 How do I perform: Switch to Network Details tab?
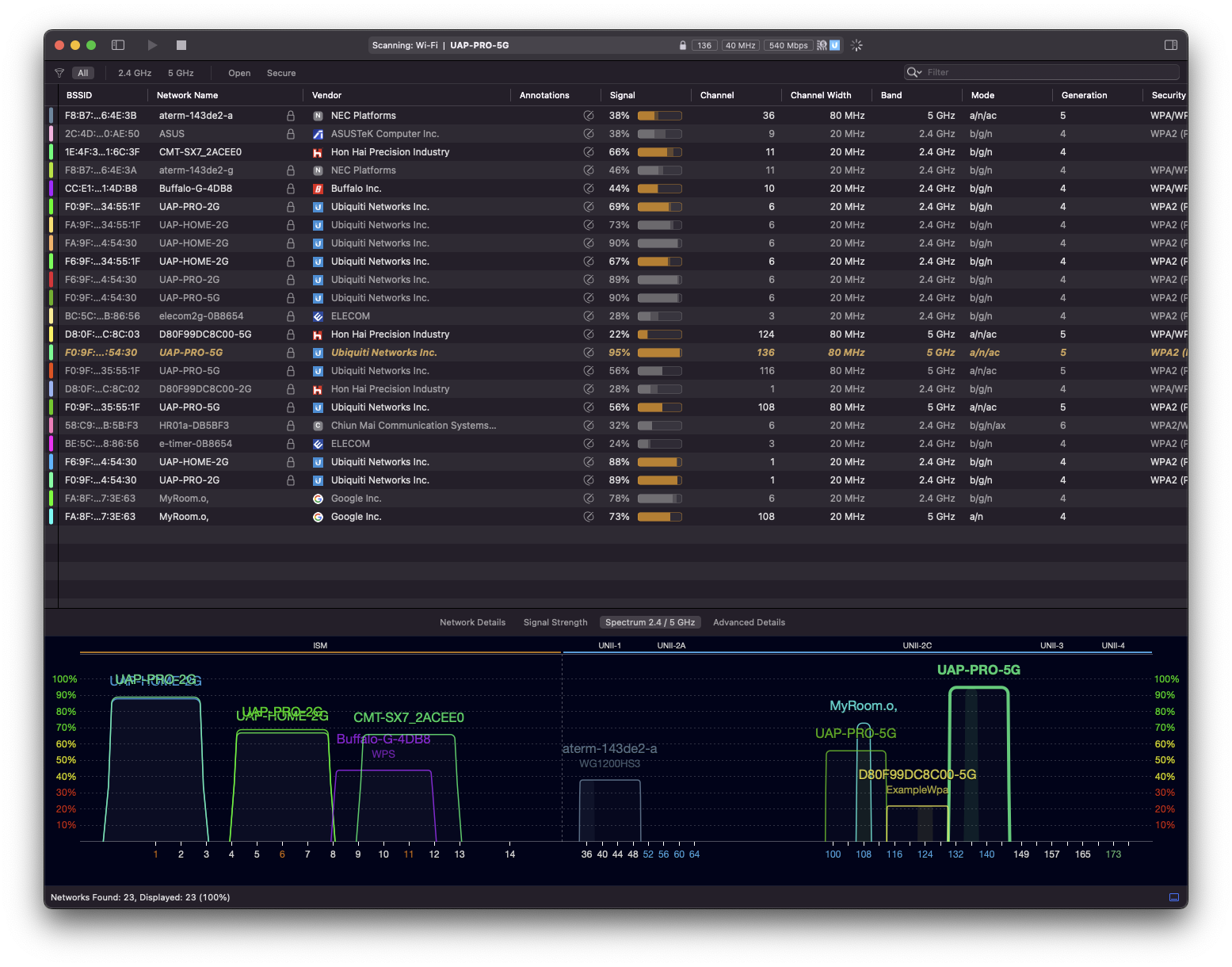pos(472,622)
